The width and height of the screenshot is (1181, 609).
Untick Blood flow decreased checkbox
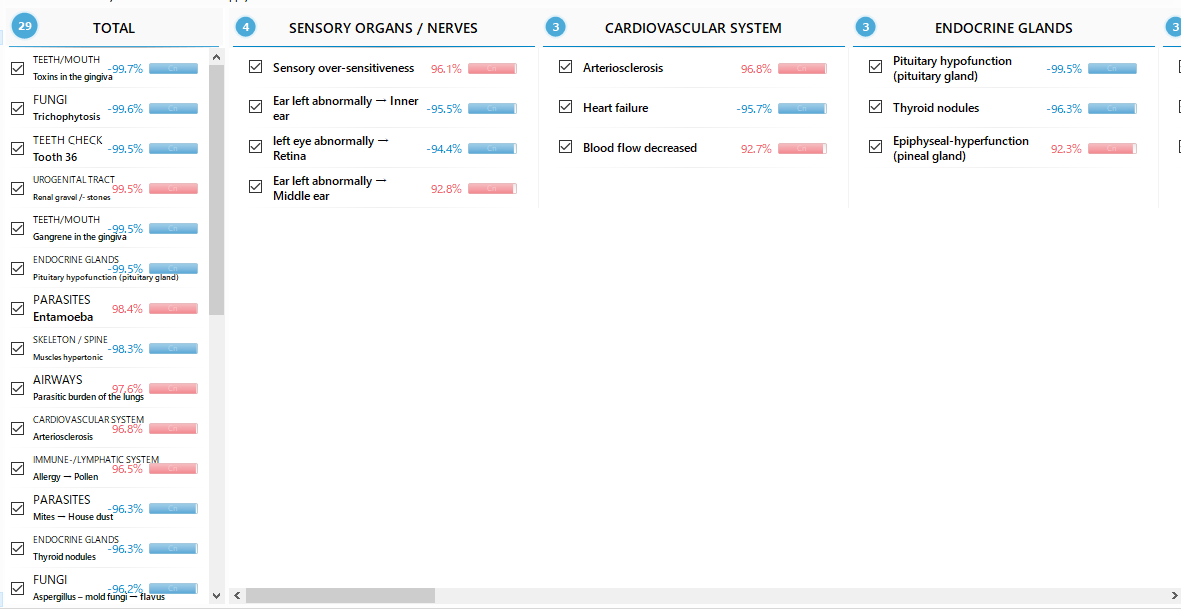566,147
